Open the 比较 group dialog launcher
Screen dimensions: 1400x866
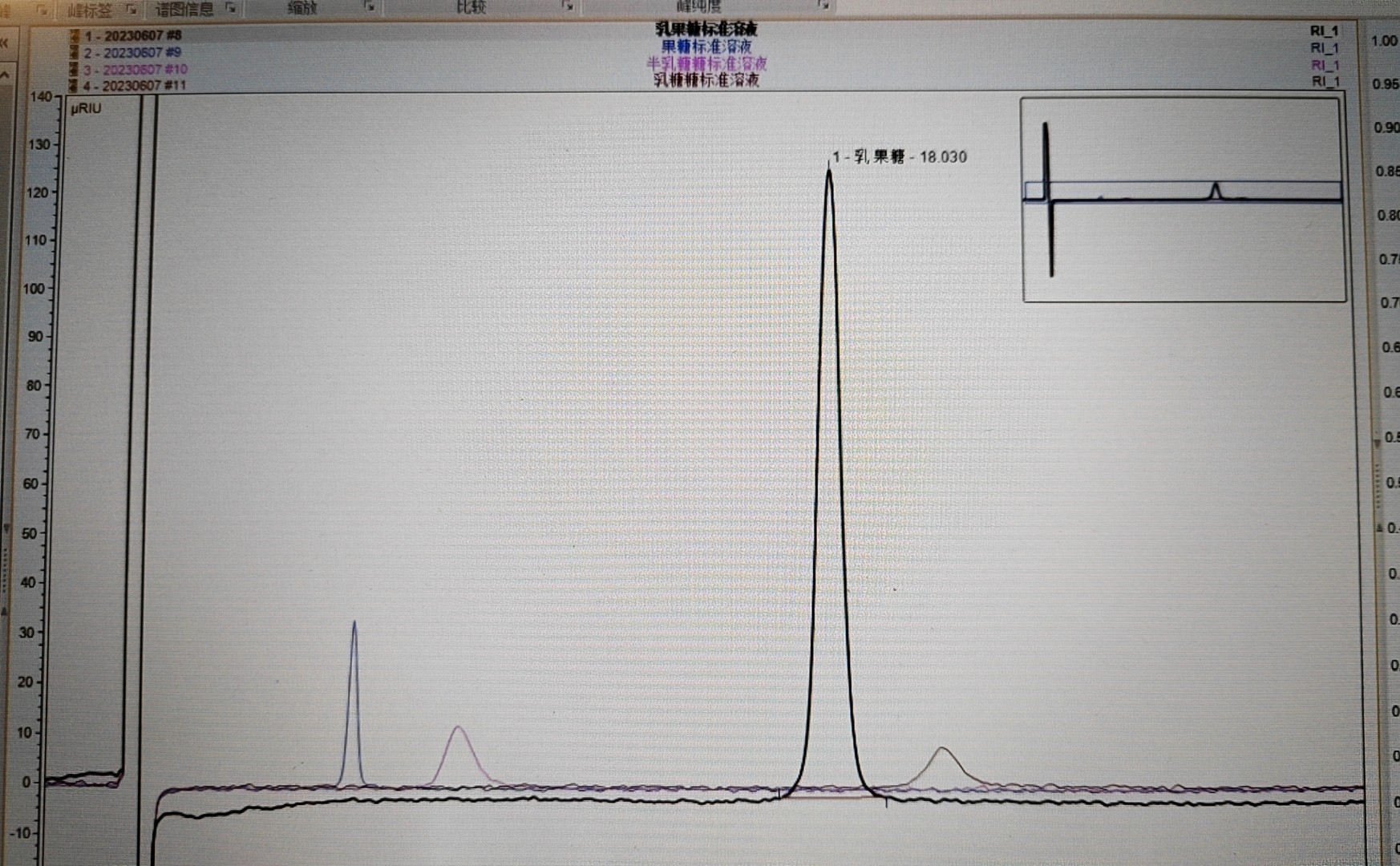coord(567,6)
